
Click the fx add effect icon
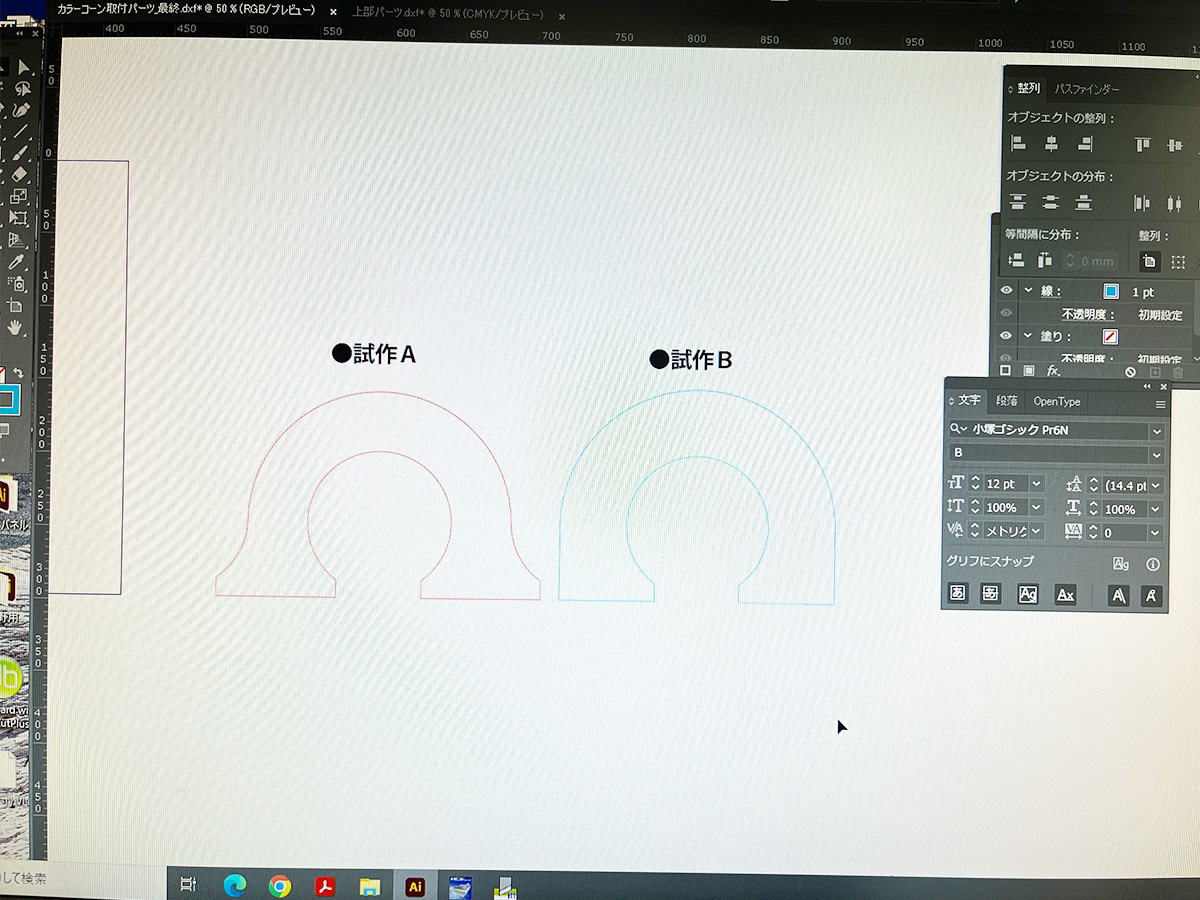point(1053,370)
